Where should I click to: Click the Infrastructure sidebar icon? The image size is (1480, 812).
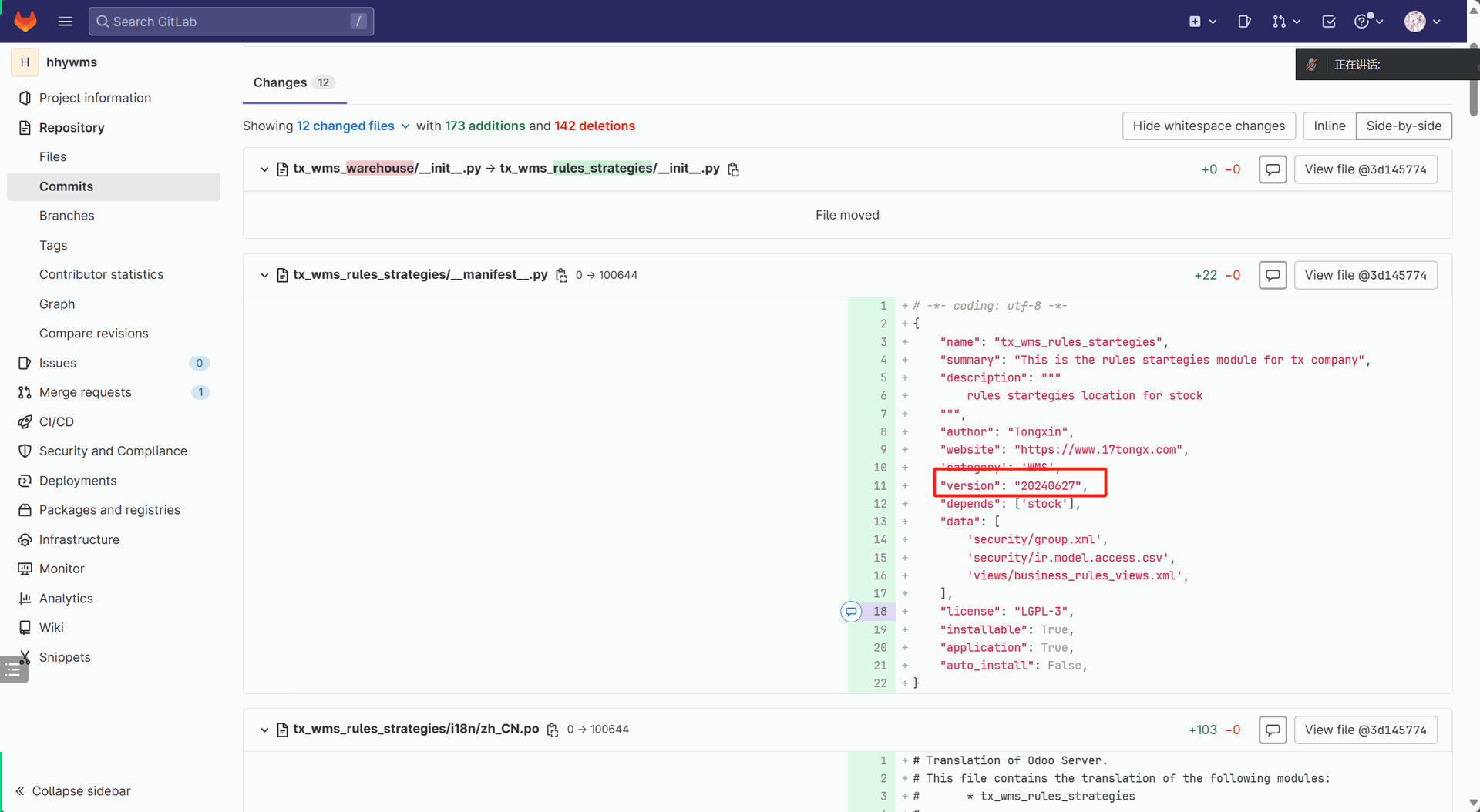point(25,539)
